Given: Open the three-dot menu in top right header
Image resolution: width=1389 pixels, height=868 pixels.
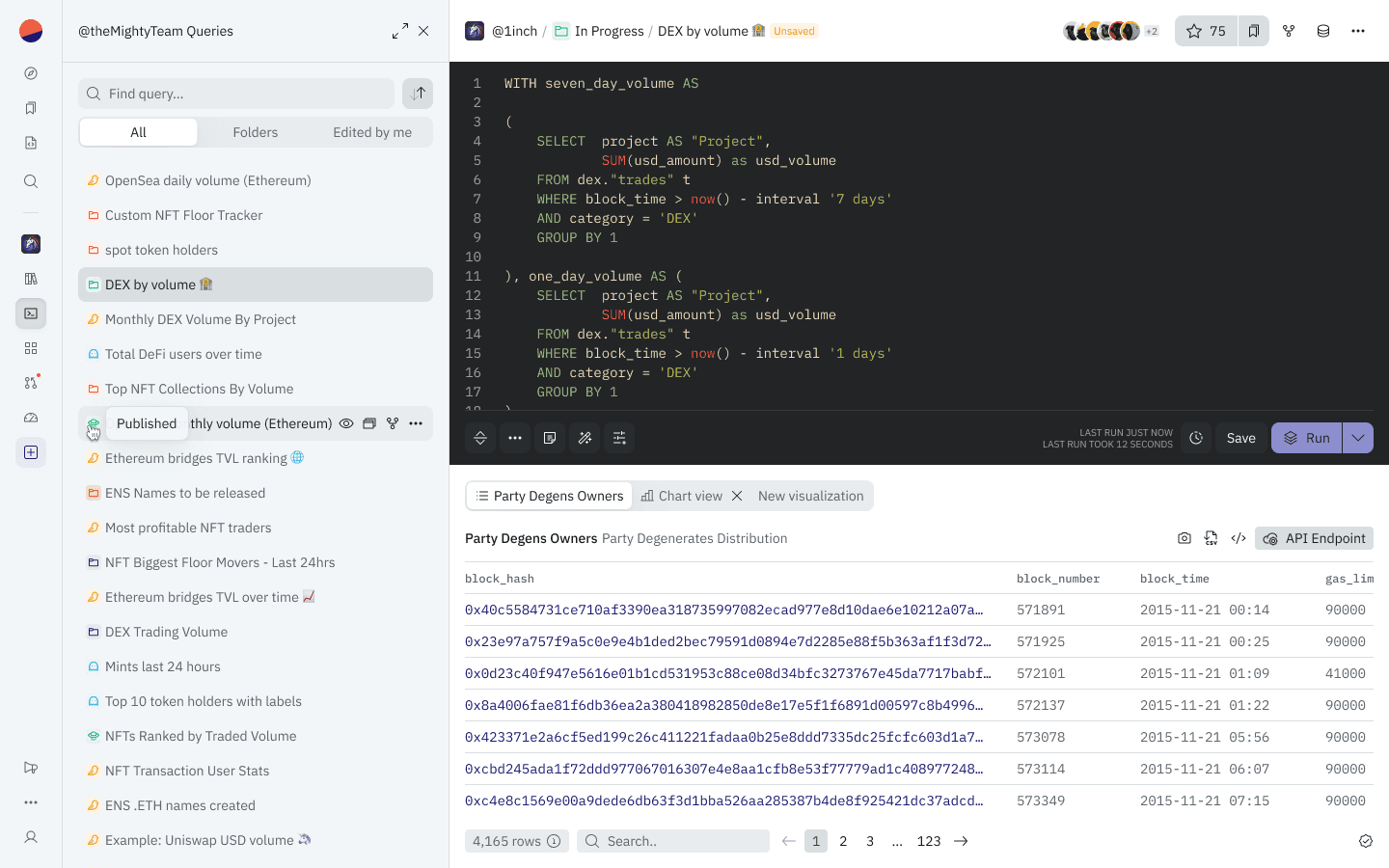Looking at the screenshot, I should [x=1358, y=31].
